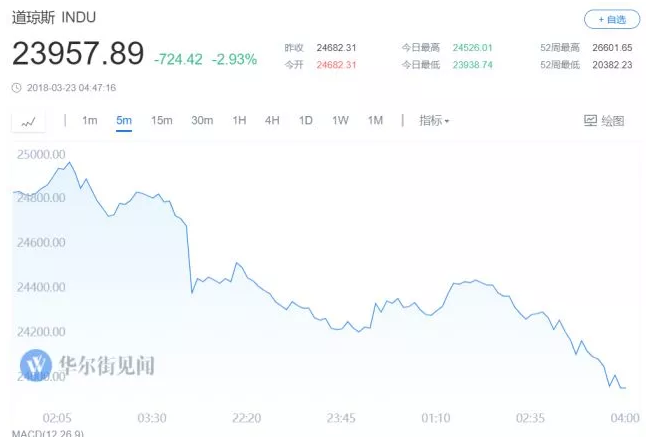The image size is (661, 445).
Task: Choose the 1H chart interval
Action: [x=239, y=121]
